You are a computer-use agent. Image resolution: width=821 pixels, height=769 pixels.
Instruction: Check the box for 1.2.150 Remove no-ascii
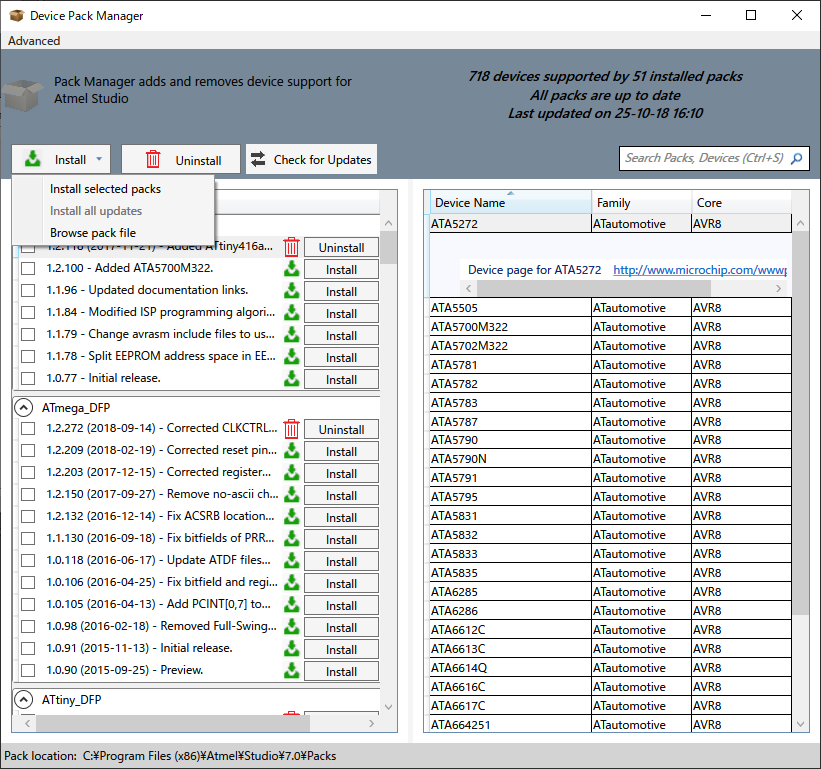click(28, 495)
